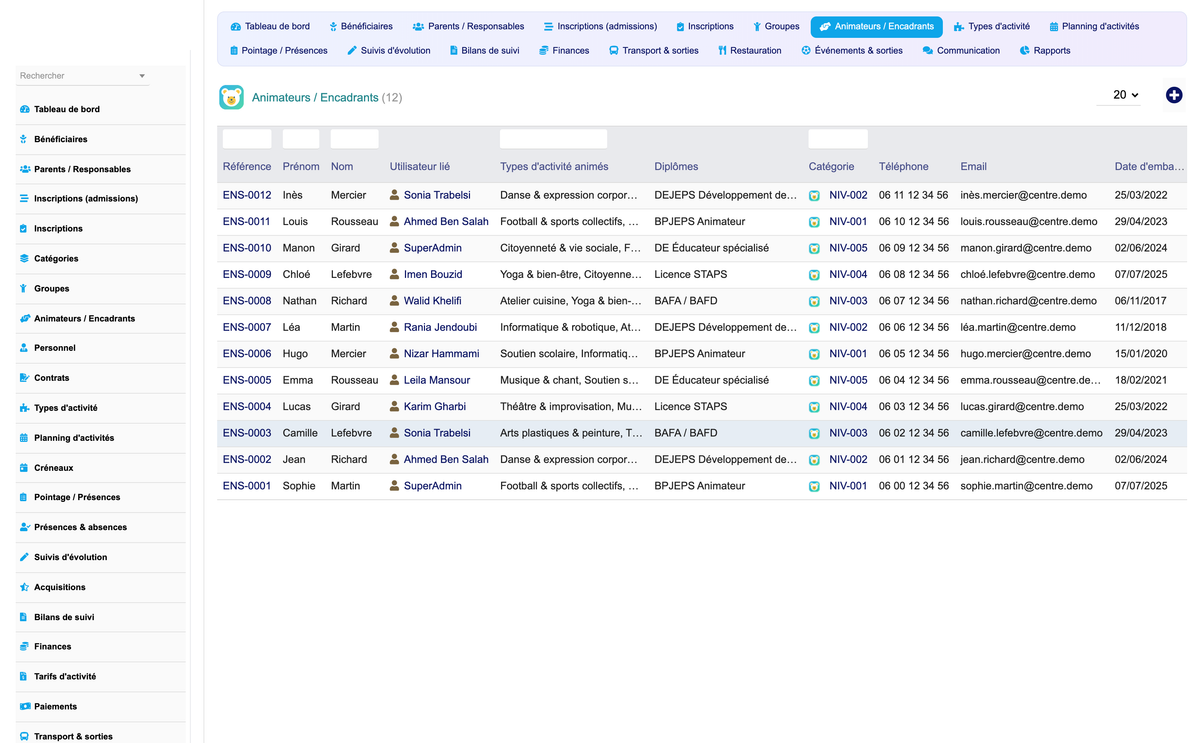Go to Pointage / Présences top tab
Viewport: 1200px width, 743px height.
coord(278,50)
